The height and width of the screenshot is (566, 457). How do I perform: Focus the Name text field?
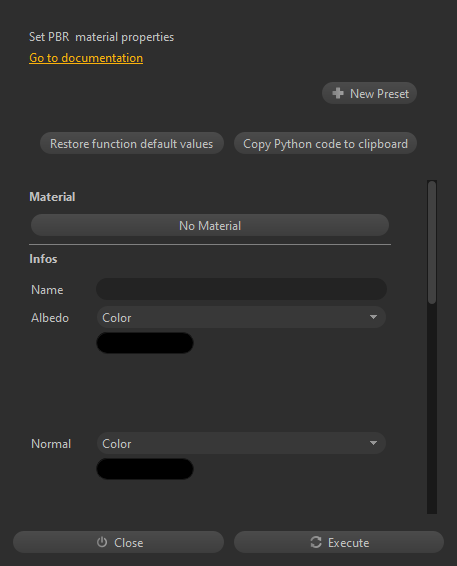[241, 289]
